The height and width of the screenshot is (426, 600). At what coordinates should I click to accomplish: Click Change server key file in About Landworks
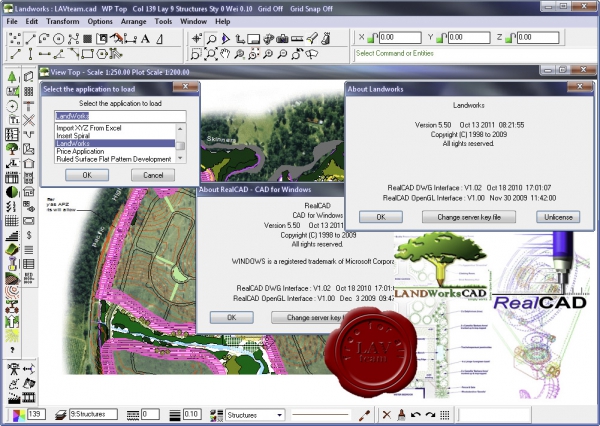[x=469, y=217]
